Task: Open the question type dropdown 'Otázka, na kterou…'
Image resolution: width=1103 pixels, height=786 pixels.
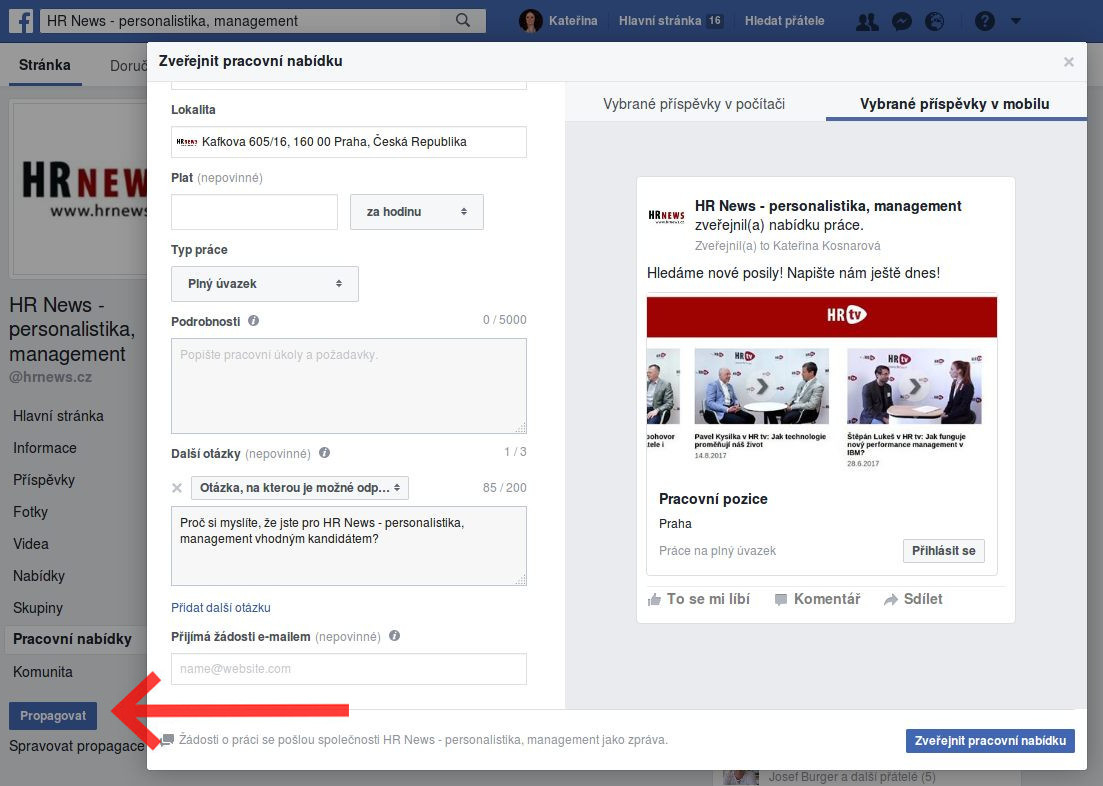Action: point(300,488)
